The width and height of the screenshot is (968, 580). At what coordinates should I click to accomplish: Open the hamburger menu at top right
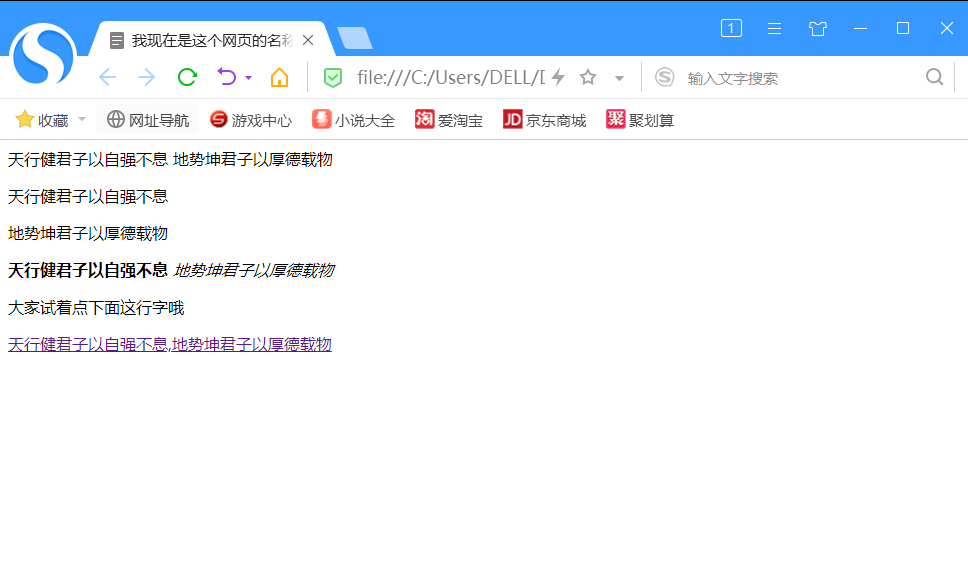pyautogui.click(x=775, y=28)
